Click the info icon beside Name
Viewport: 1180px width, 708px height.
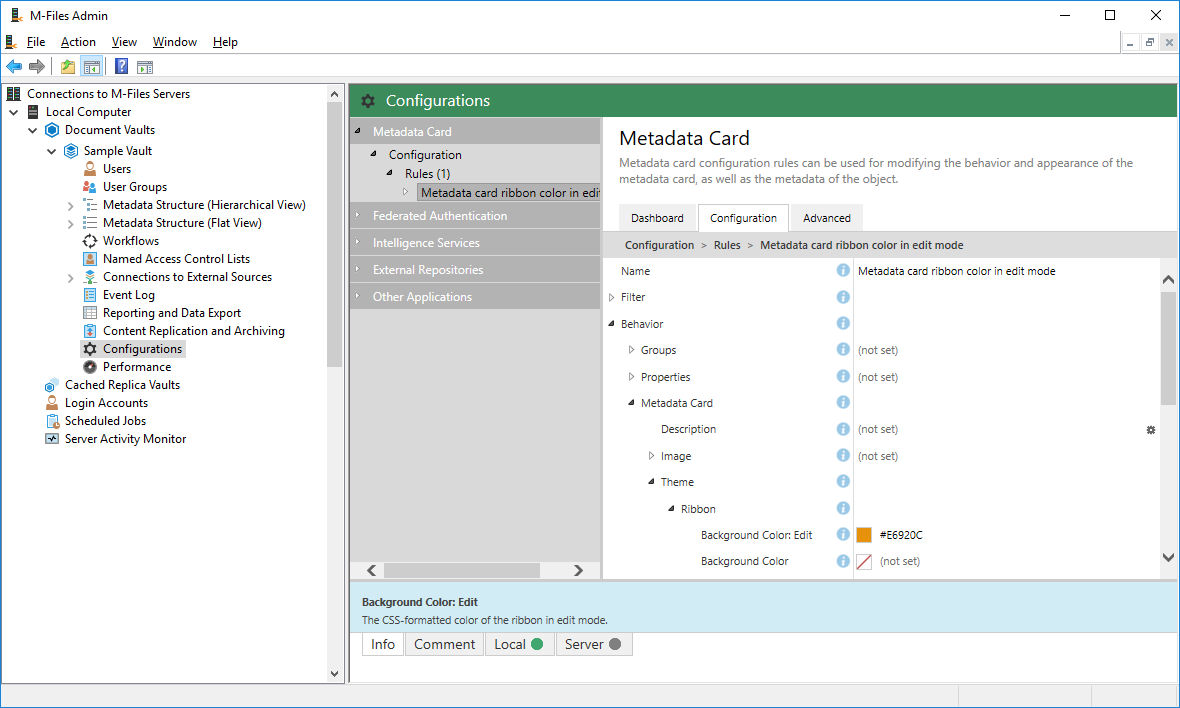[843, 270]
